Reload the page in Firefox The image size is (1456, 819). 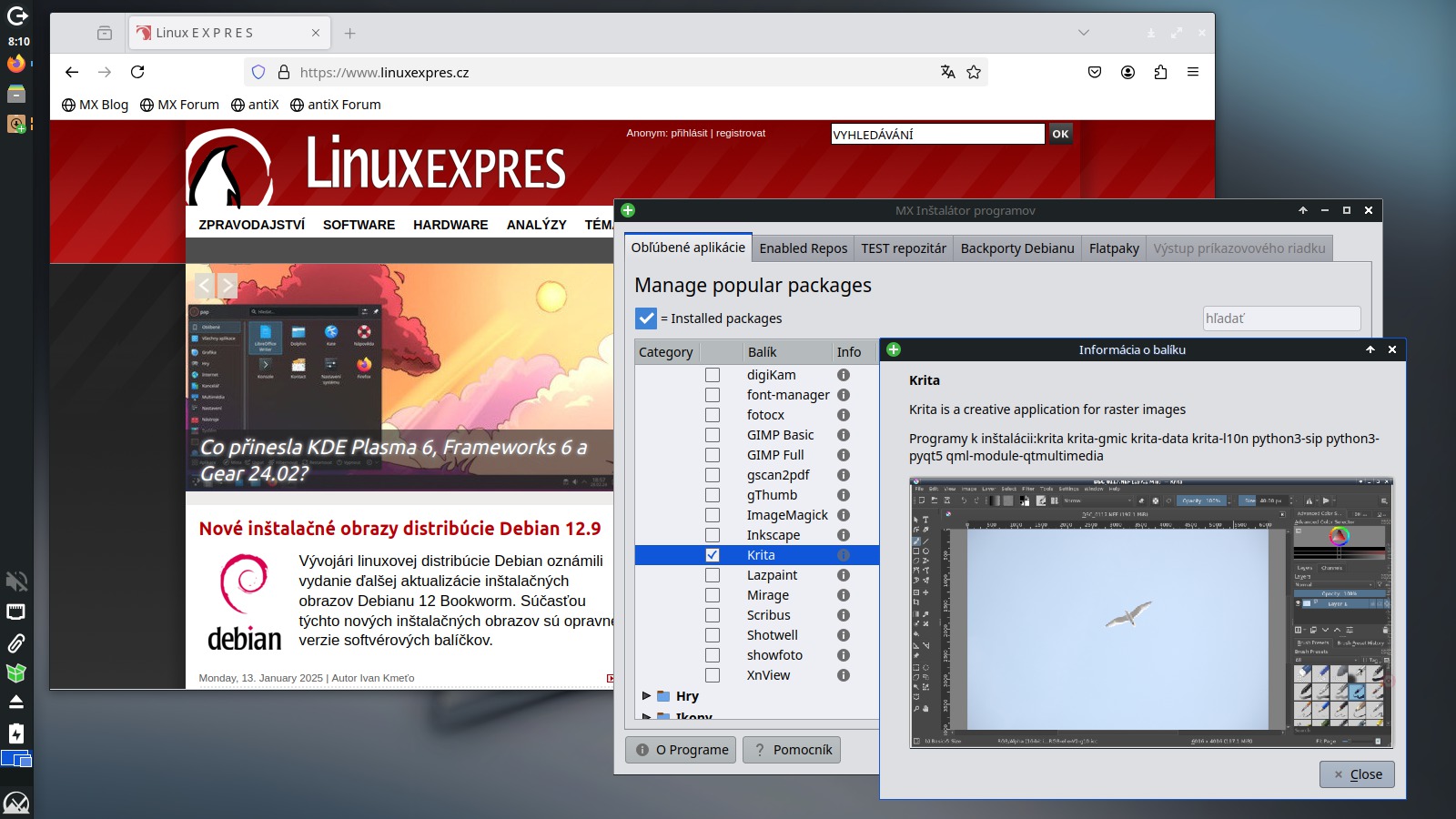point(137,72)
